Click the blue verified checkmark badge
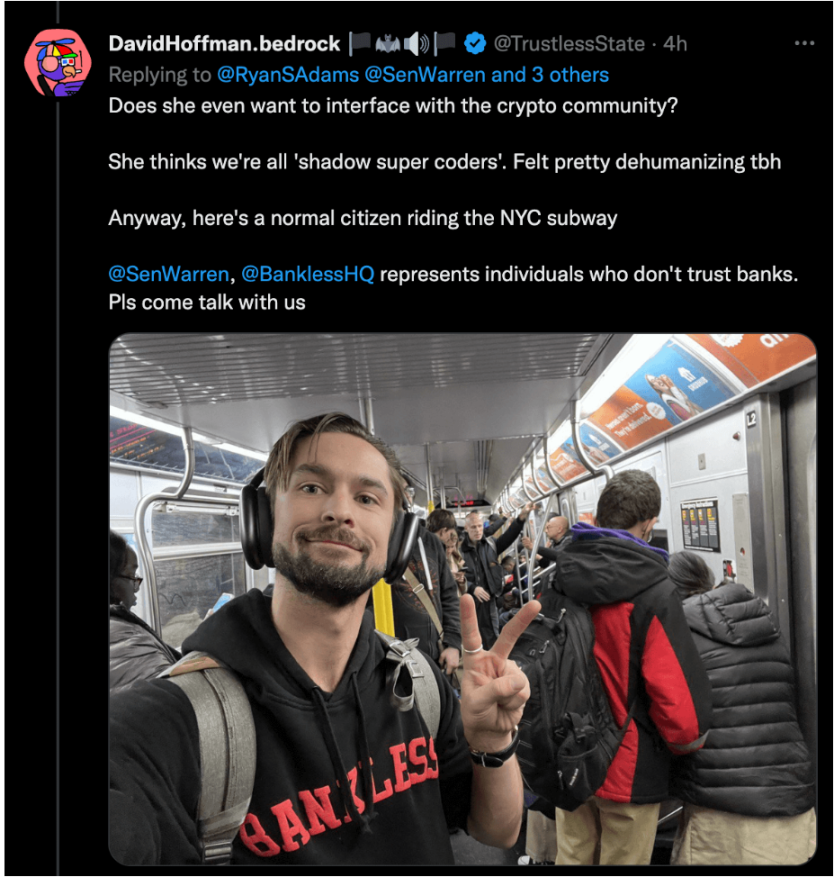 click(x=475, y=43)
